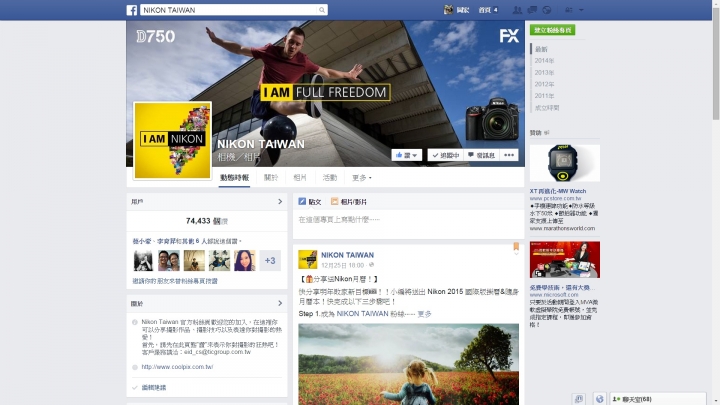Open the coolpix.com.tw link
The image size is (720, 405).
[177, 367]
